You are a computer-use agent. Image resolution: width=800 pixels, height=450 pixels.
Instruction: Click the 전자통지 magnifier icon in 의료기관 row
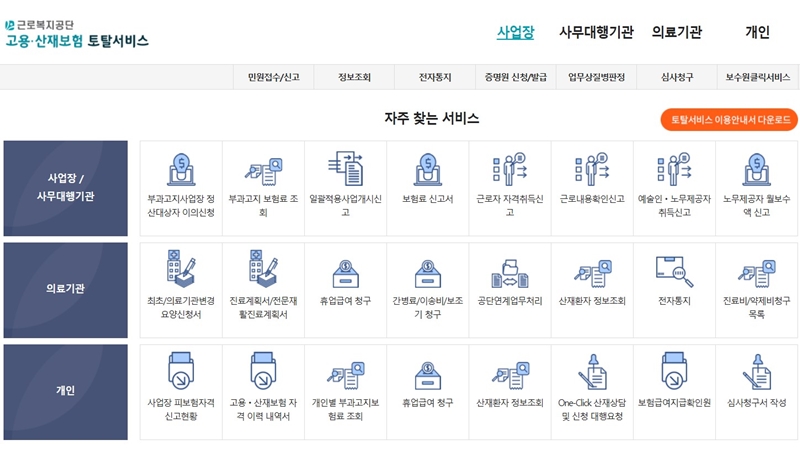[674, 271]
